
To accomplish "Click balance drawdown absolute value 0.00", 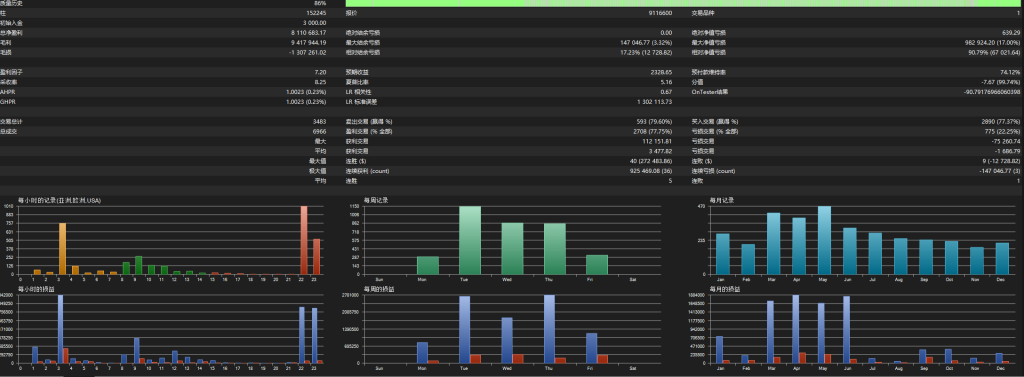I will pyautogui.click(x=666, y=33).
